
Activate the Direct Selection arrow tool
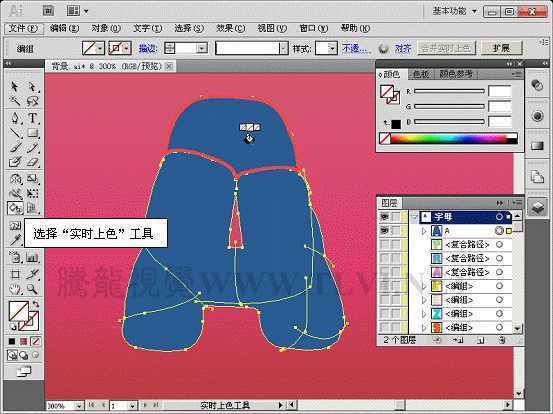pyautogui.click(x=32, y=87)
